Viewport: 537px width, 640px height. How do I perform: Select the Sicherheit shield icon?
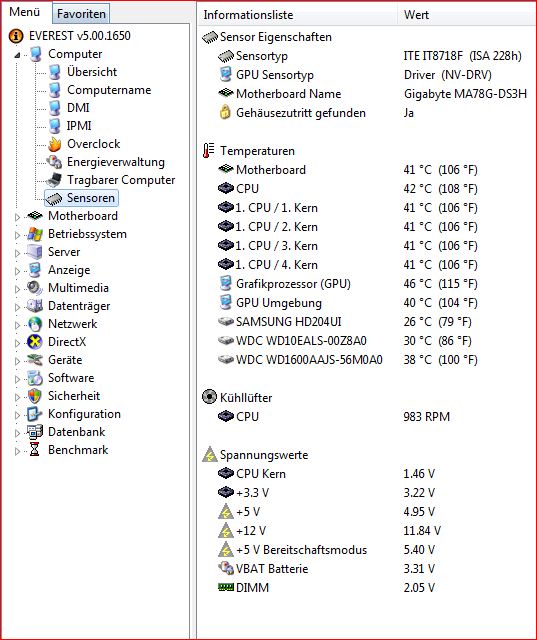tap(35, 396)
